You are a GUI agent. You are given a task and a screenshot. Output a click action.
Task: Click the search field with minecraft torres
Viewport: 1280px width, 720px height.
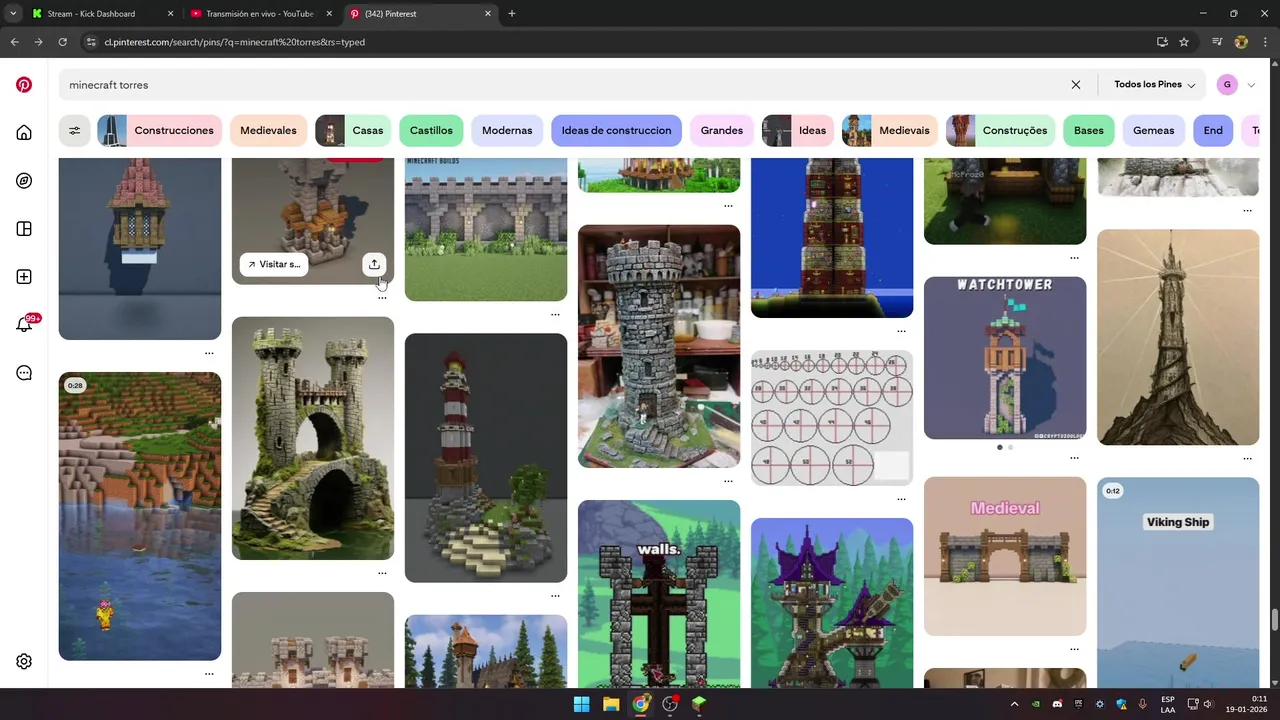click(x=560, y=85)
